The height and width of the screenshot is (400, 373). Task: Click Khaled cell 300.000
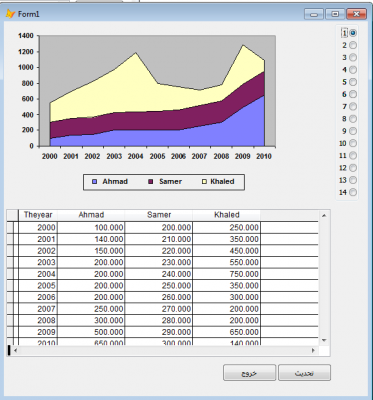[227, 297]
